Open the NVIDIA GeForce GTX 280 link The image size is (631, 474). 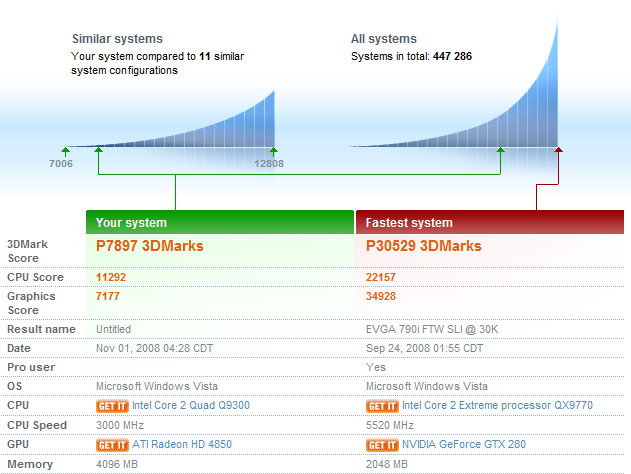coord(464,444)
